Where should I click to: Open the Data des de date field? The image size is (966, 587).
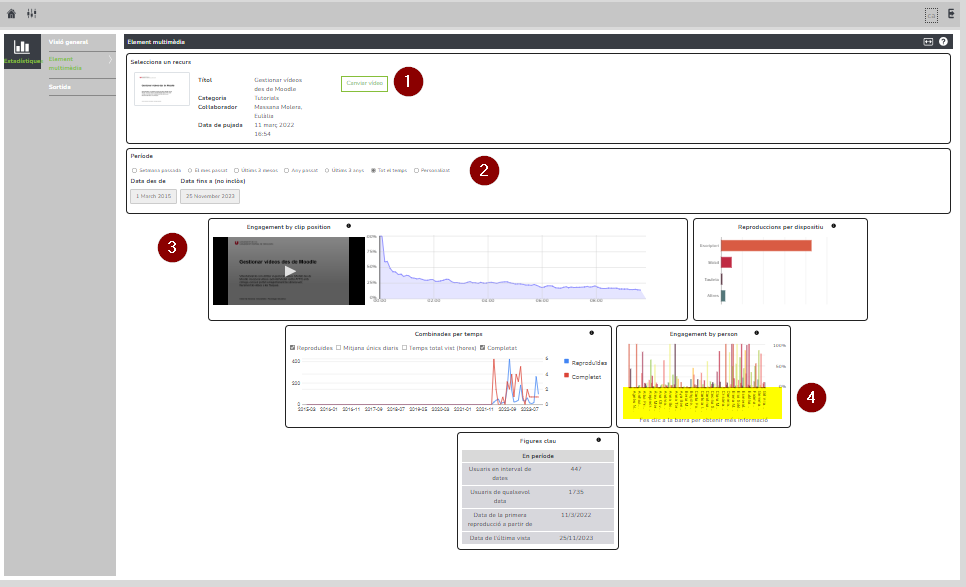153,196
